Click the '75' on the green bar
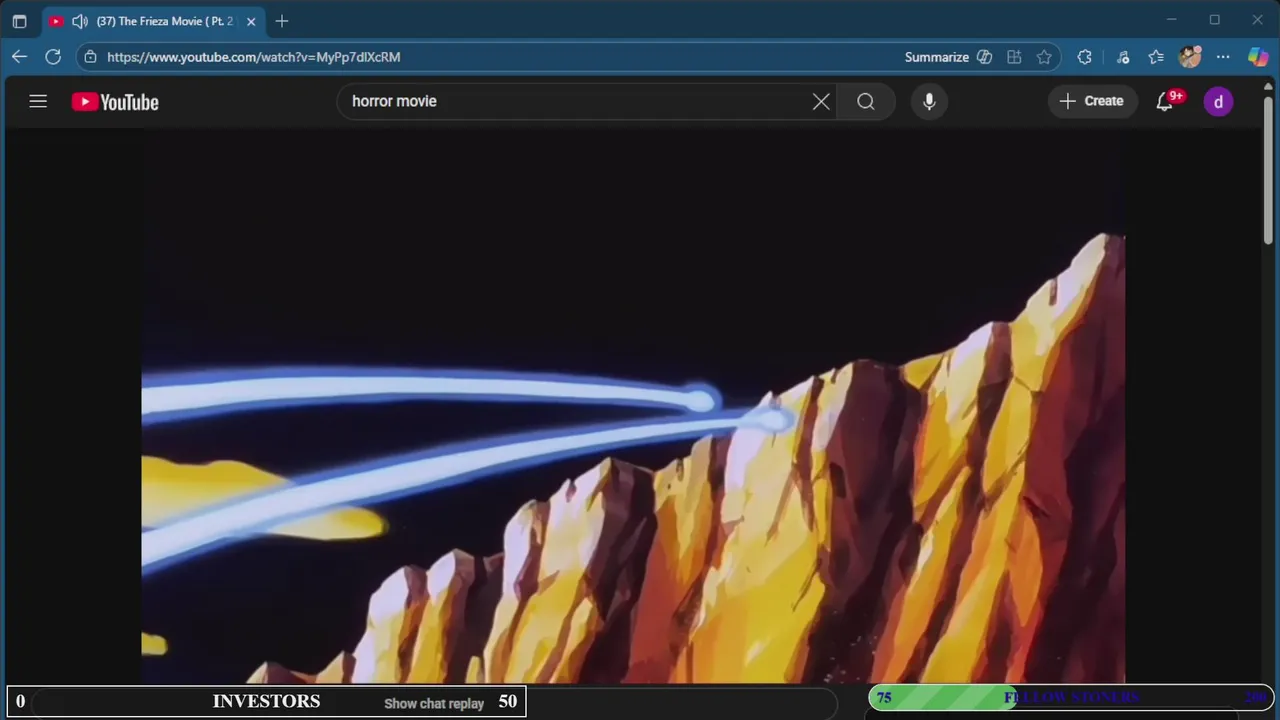This screenshot has width=1280, height=720. tap(884, 698)
